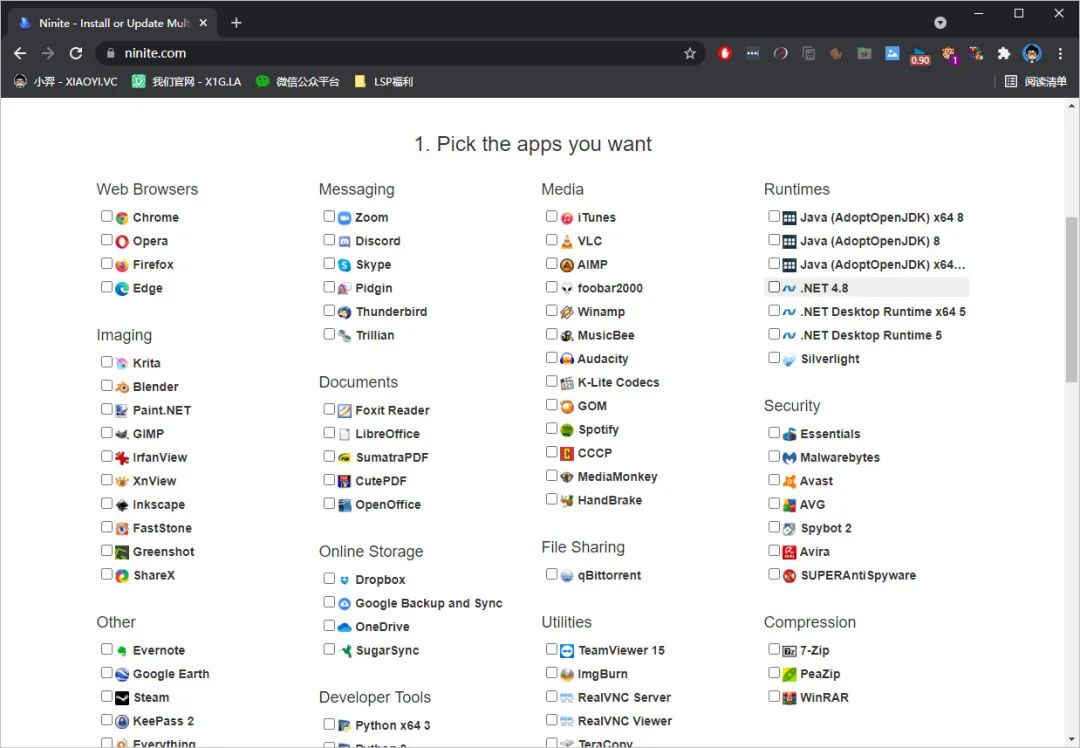Select the TeamViewer 15 checkbox
Viewport: 1080px width, 748px height.
pos(552,649)
